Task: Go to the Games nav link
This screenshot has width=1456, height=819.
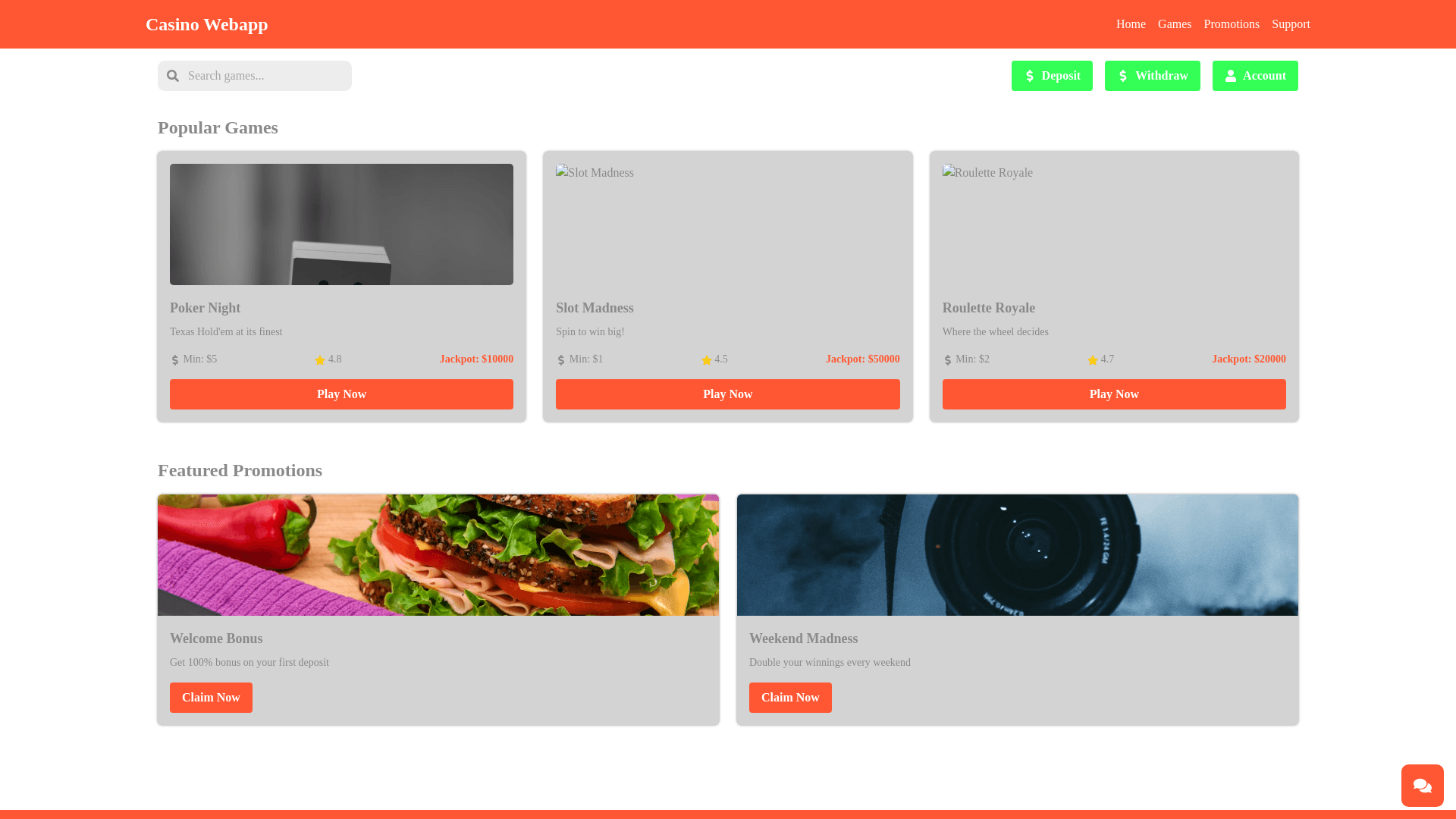Action: coord(1174,24)
